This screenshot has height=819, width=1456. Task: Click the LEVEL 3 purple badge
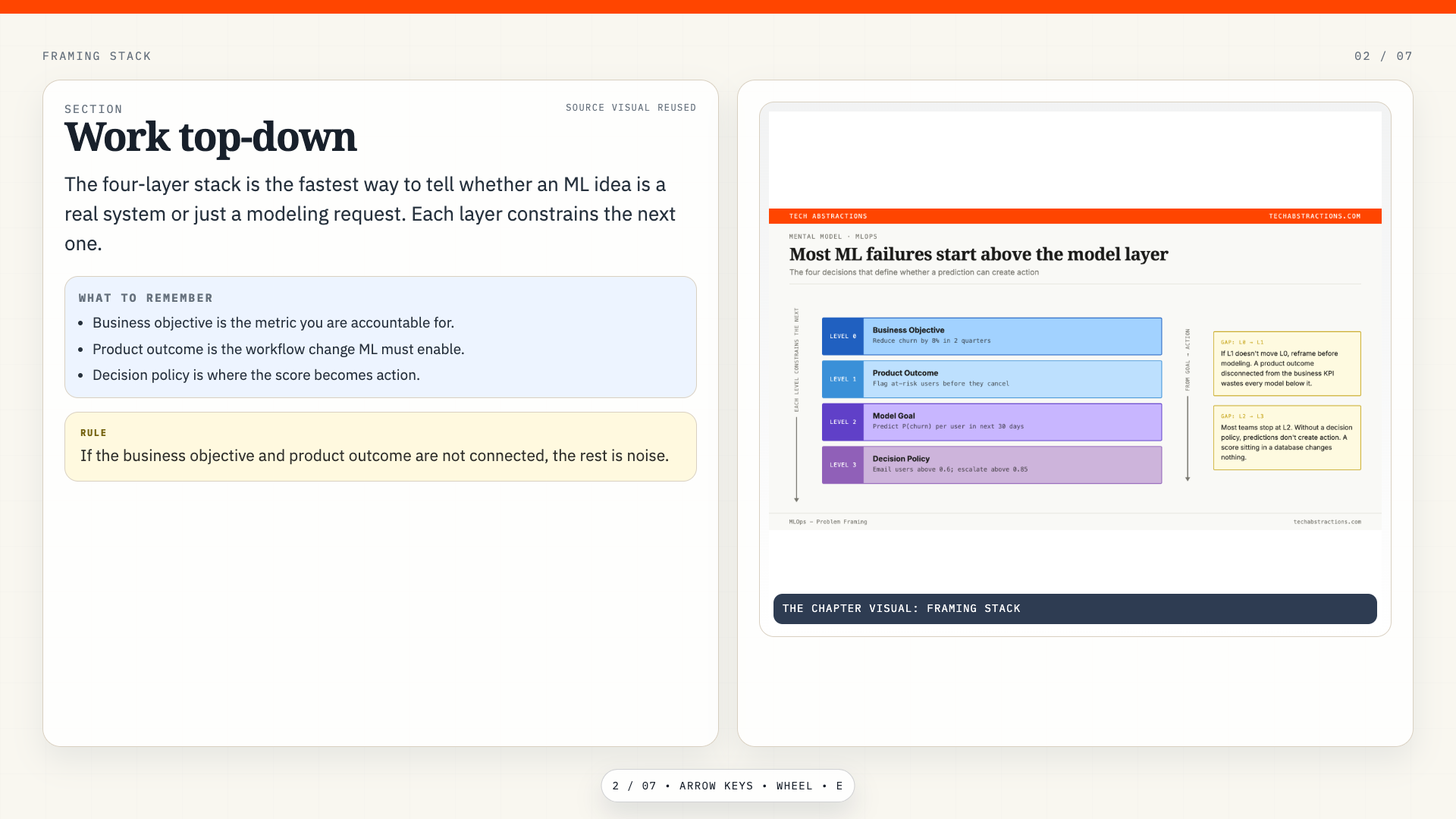click(x=843, y=465)
